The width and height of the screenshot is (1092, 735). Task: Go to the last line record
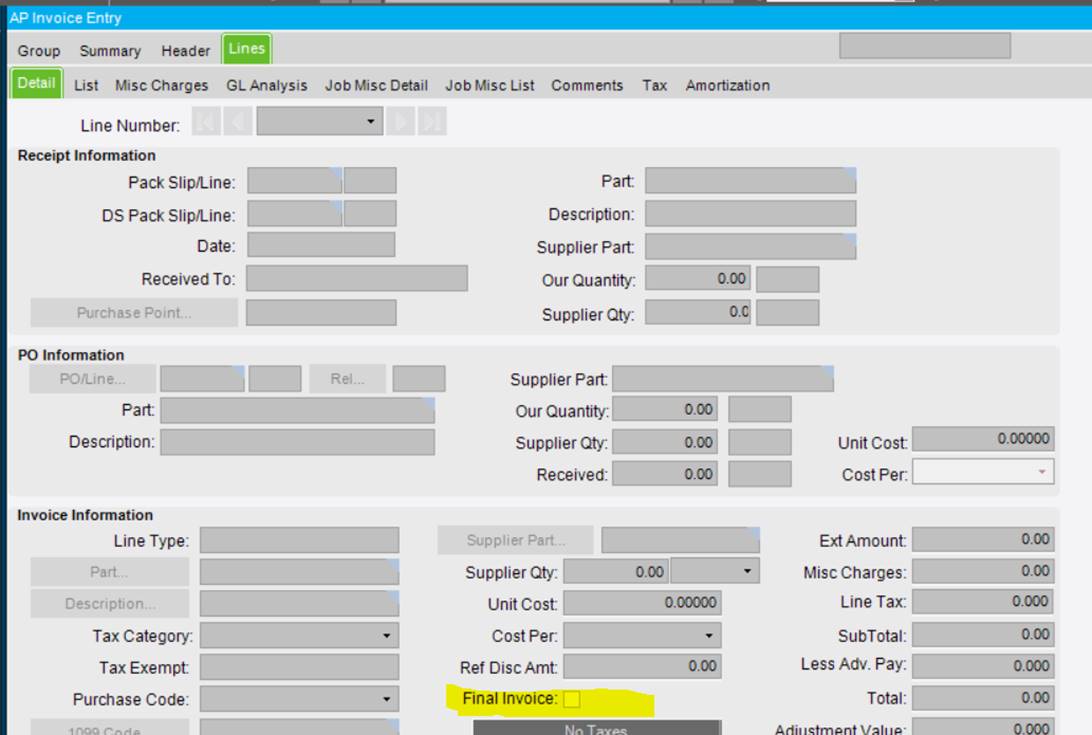[x=432, y=122]
